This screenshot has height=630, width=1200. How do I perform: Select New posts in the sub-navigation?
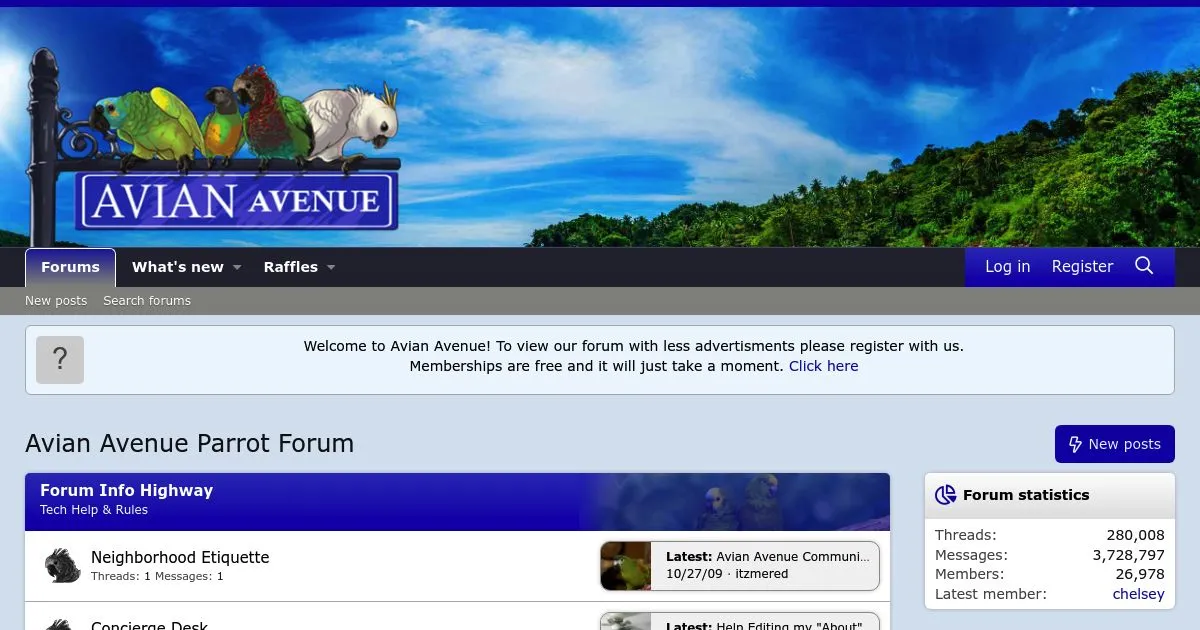56,301
